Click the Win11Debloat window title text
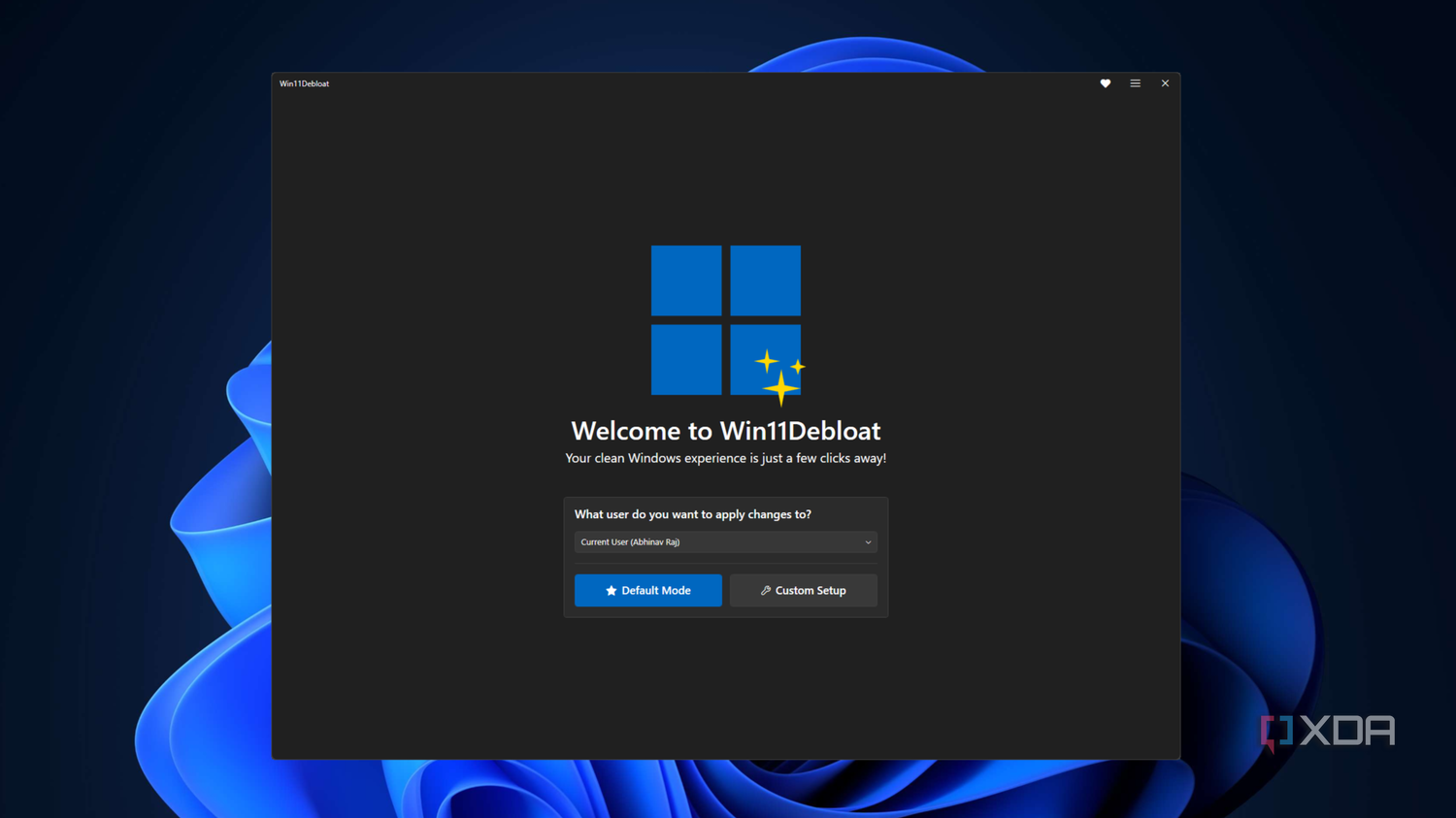Screen dimensions: 1456x818 pyautogui.click(x=305, y=83)
